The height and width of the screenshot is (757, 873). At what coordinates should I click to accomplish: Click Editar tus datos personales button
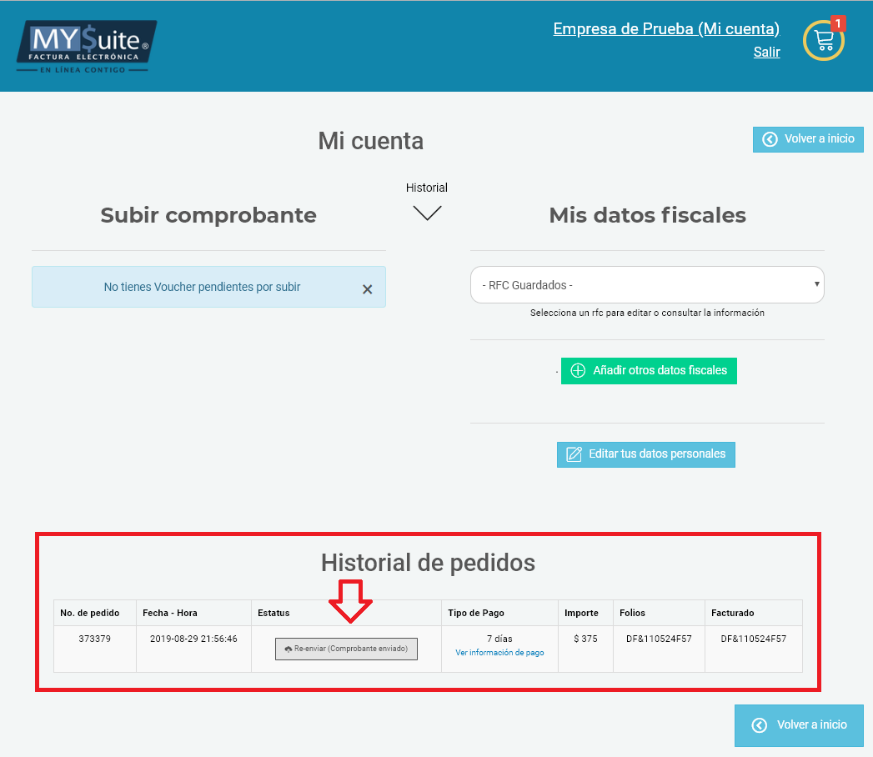646,454
